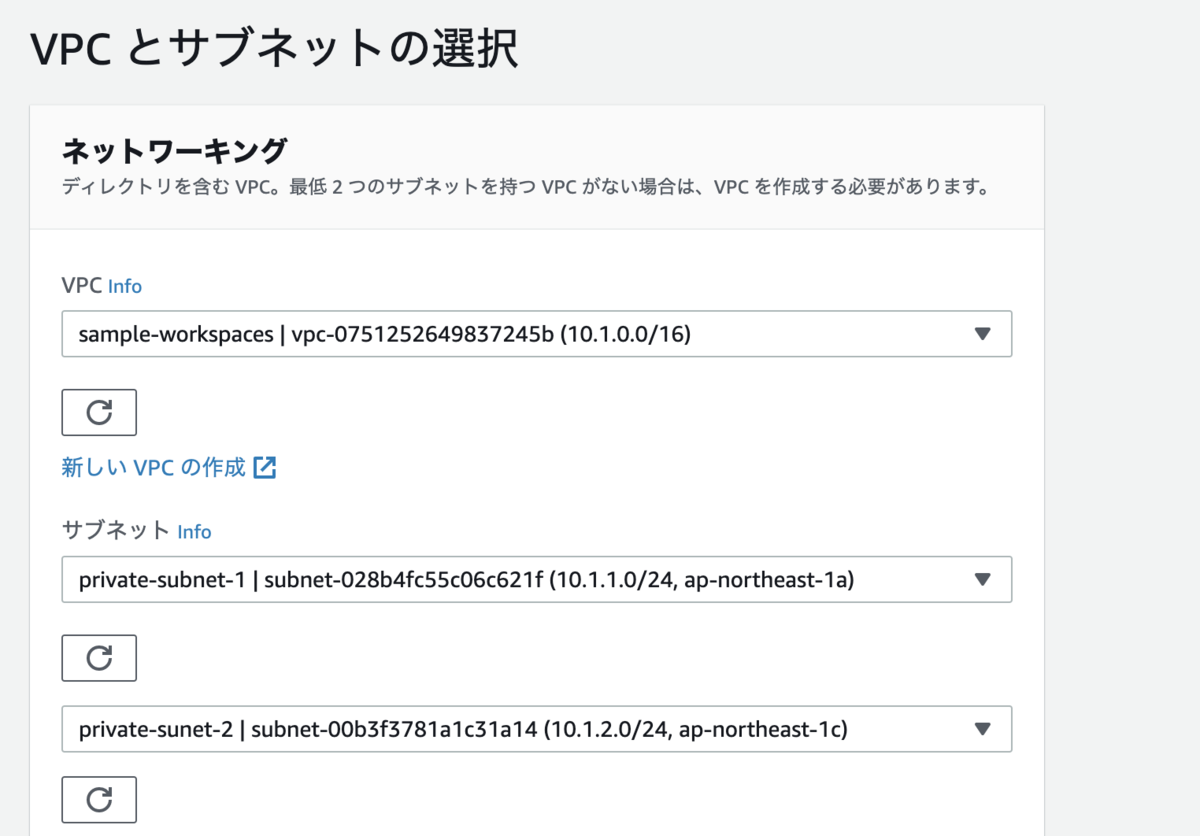
Task: Open the サブネット Info help link
Action: coord(194,532)
